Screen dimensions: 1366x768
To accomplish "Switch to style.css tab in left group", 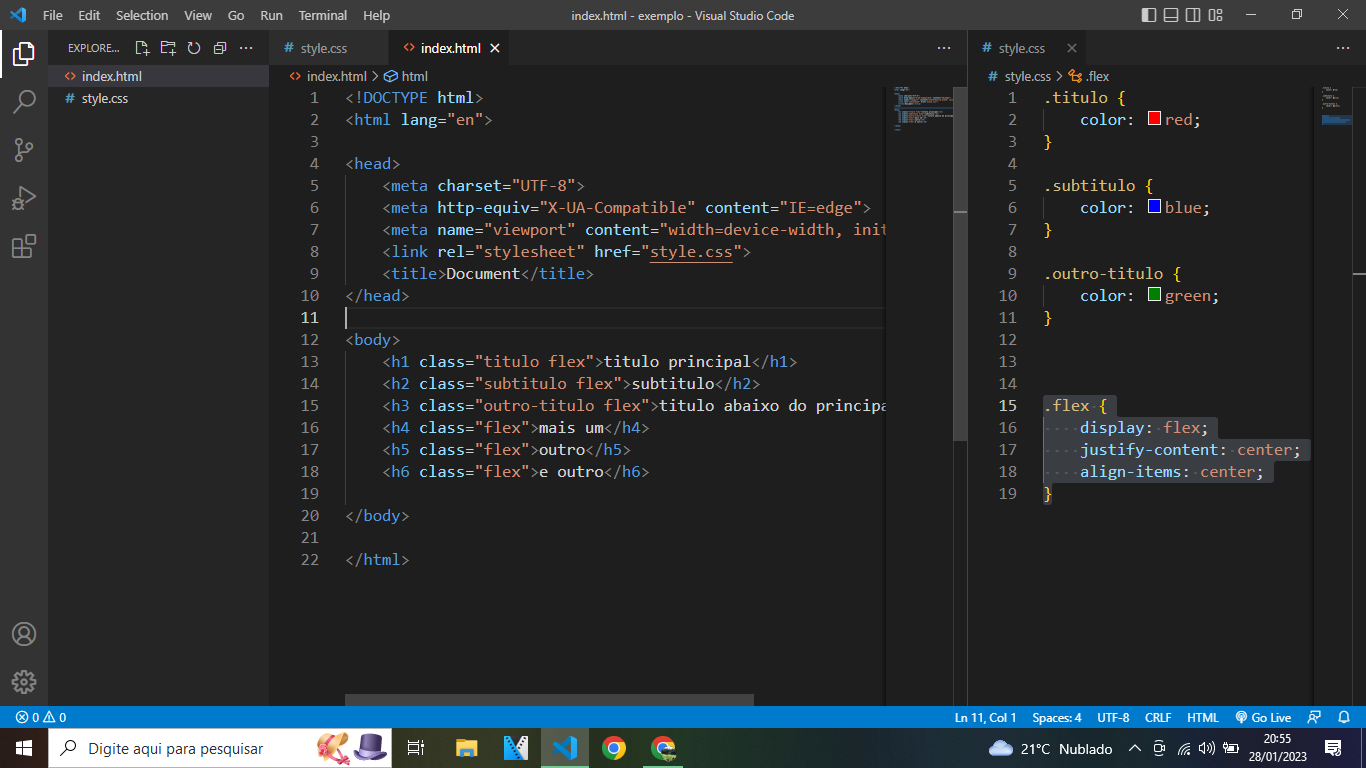I will (x=329, y=48).
